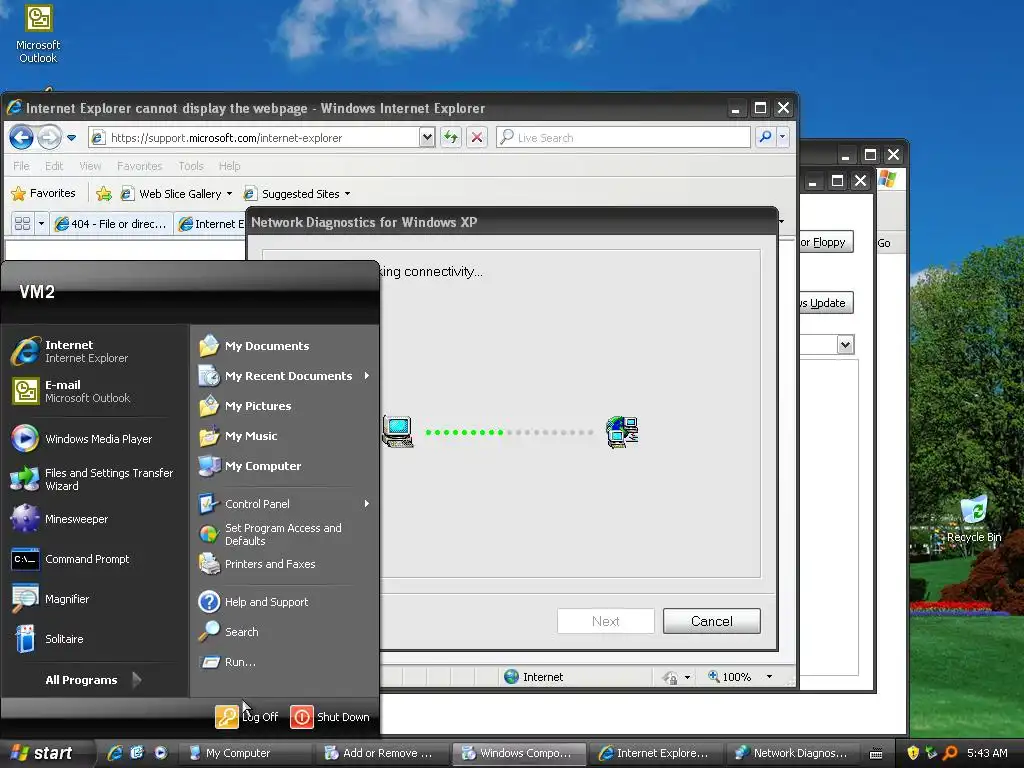Viewport: 1024px width, 768px height.
Task: Open search provider options dropdown
Action: coord(782,137)
